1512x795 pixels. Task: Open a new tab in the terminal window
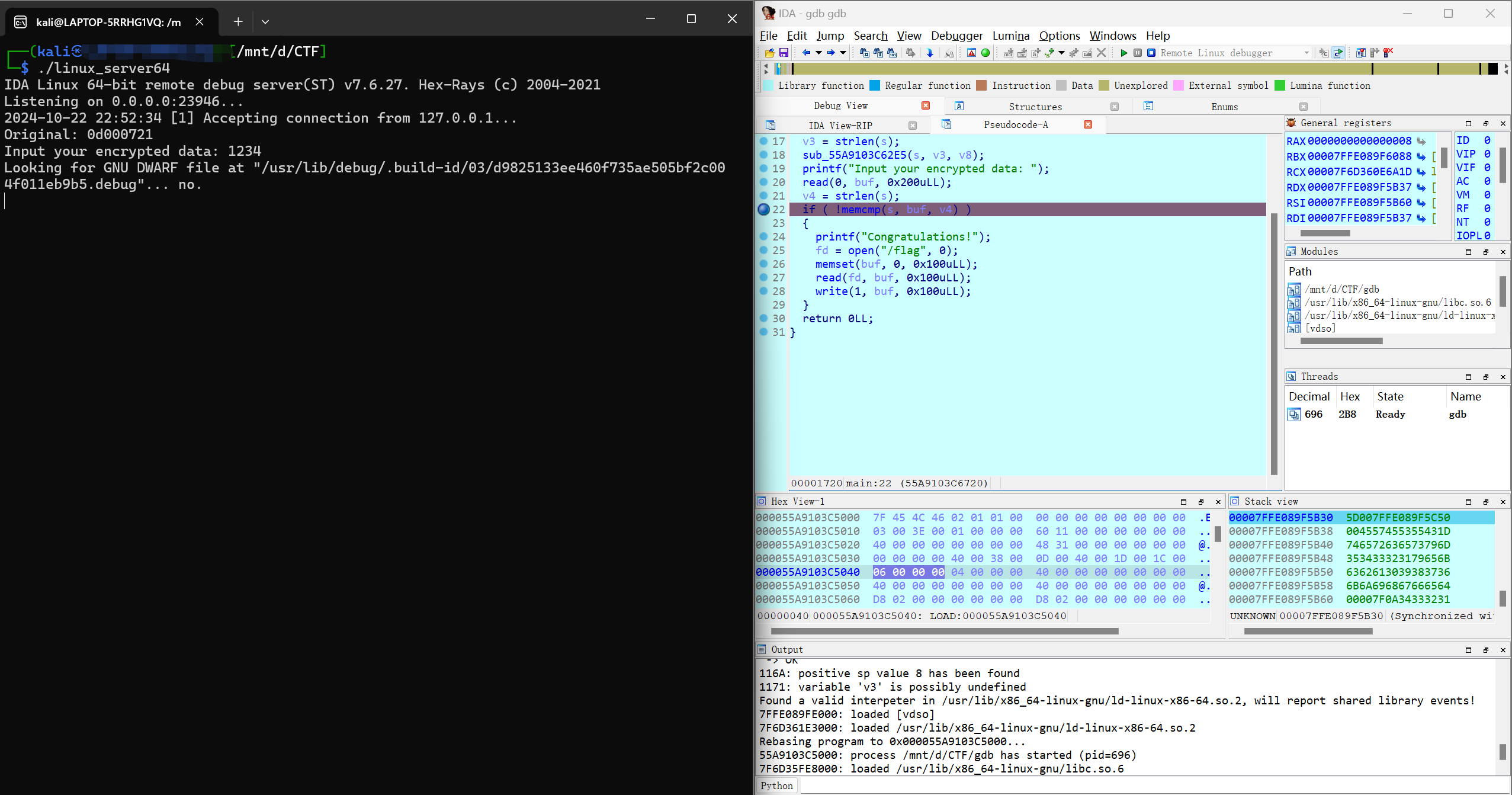tap(237, 21)
